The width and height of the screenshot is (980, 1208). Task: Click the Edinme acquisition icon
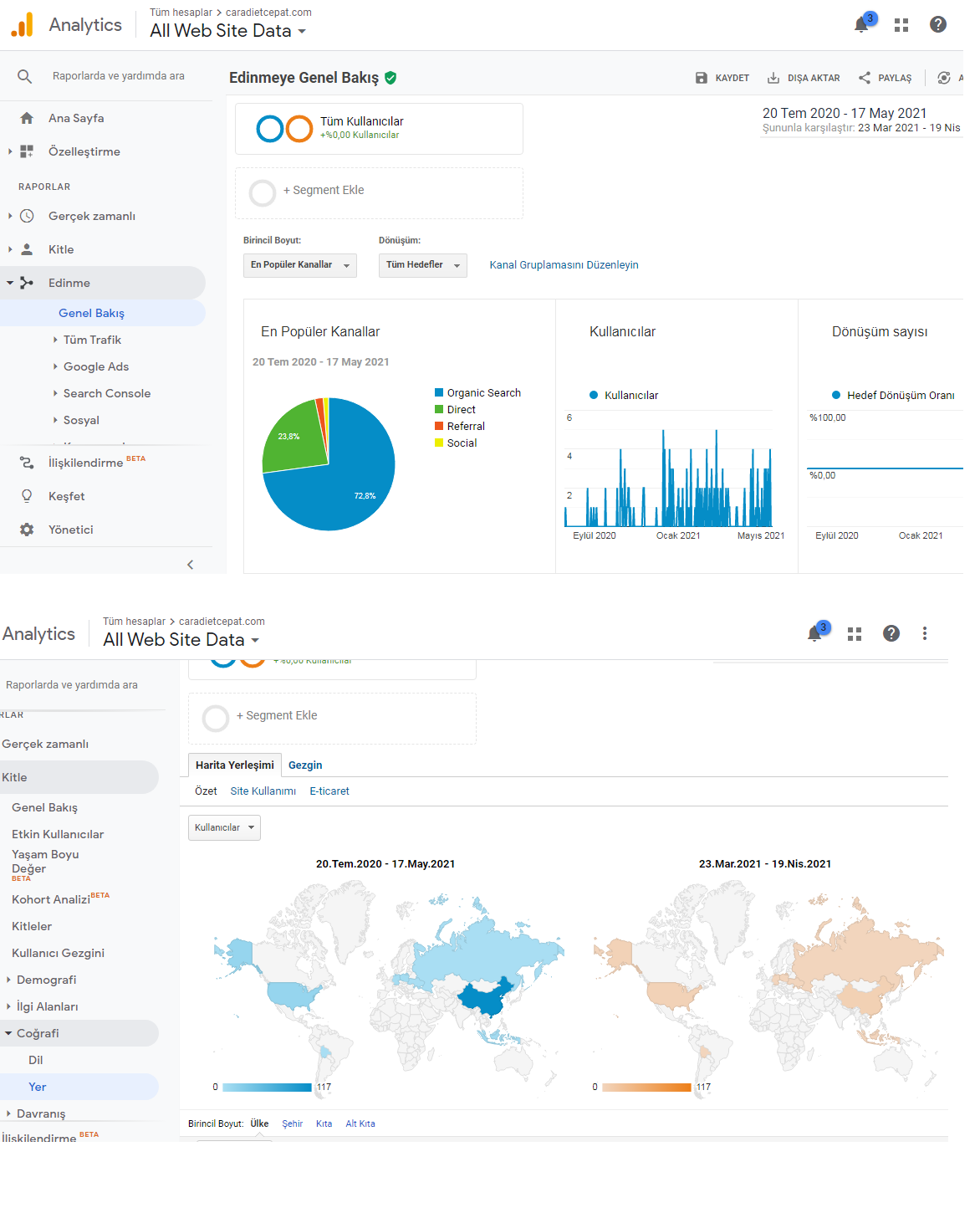[27, 283]
